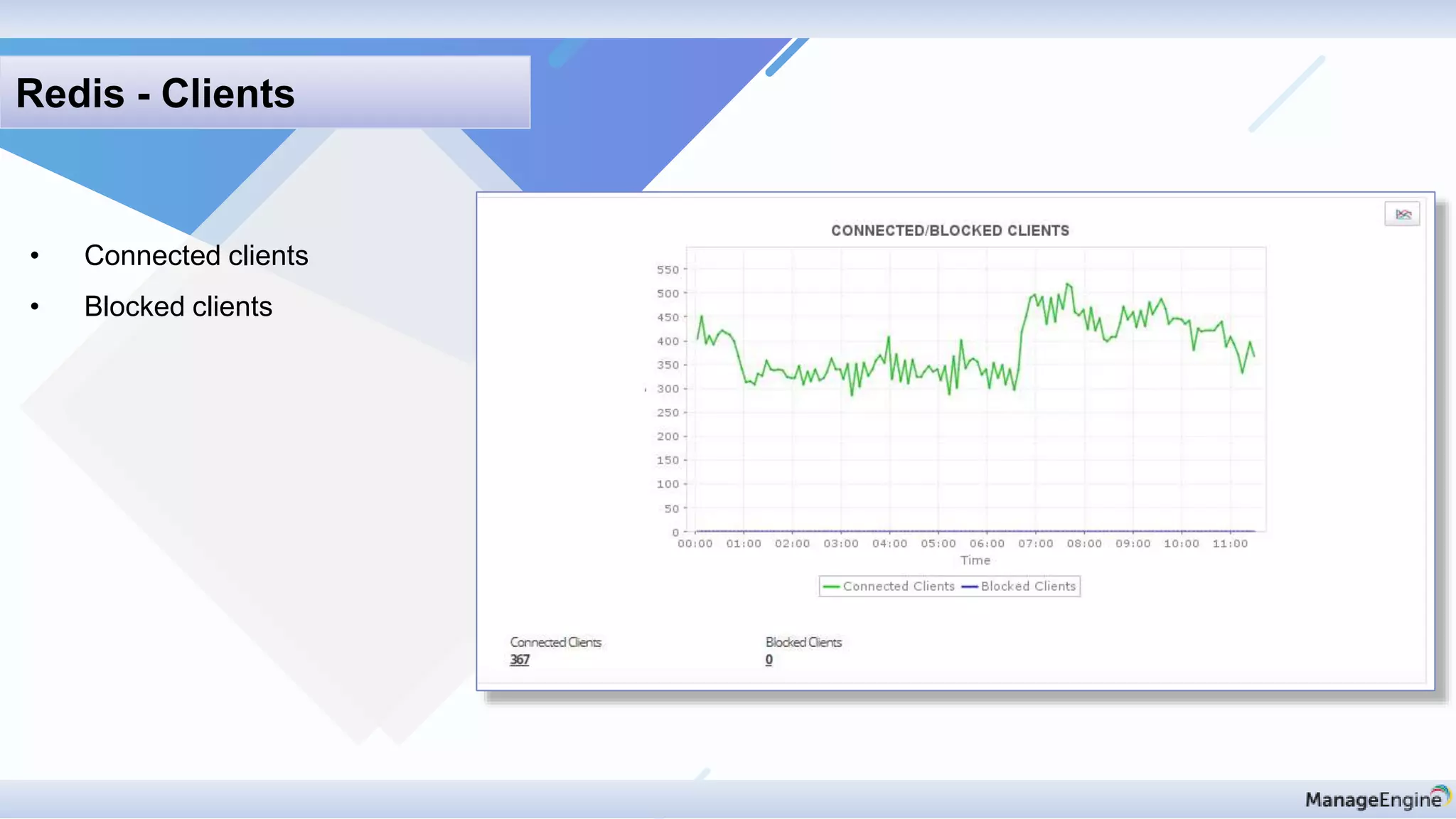Click the Time axis title
The image size is (1456, 819).
(x=975, y=560)
